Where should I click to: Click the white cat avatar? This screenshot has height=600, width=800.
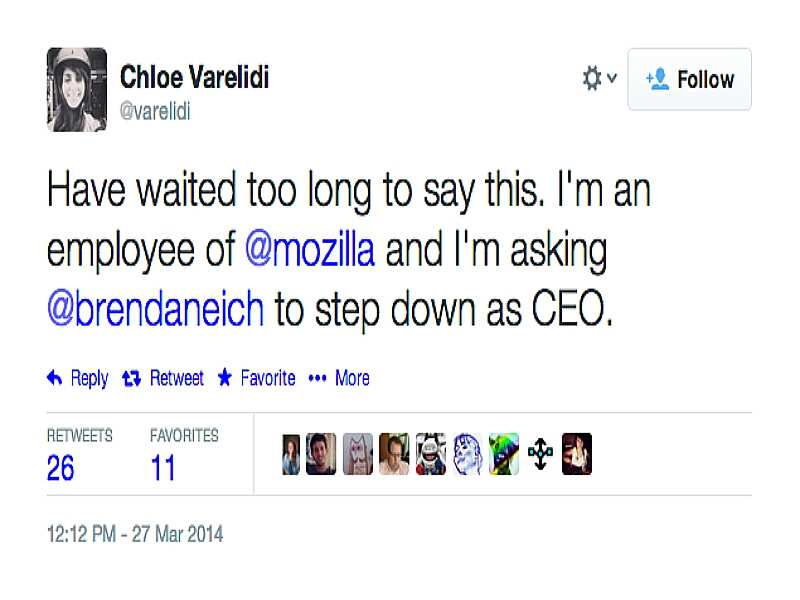coord(358,454)
